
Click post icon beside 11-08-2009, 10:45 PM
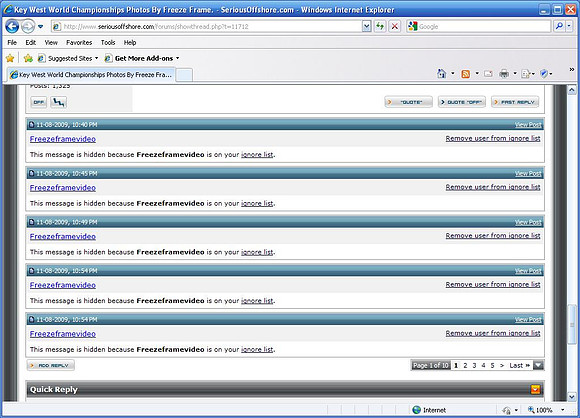[x=31, y=173]
